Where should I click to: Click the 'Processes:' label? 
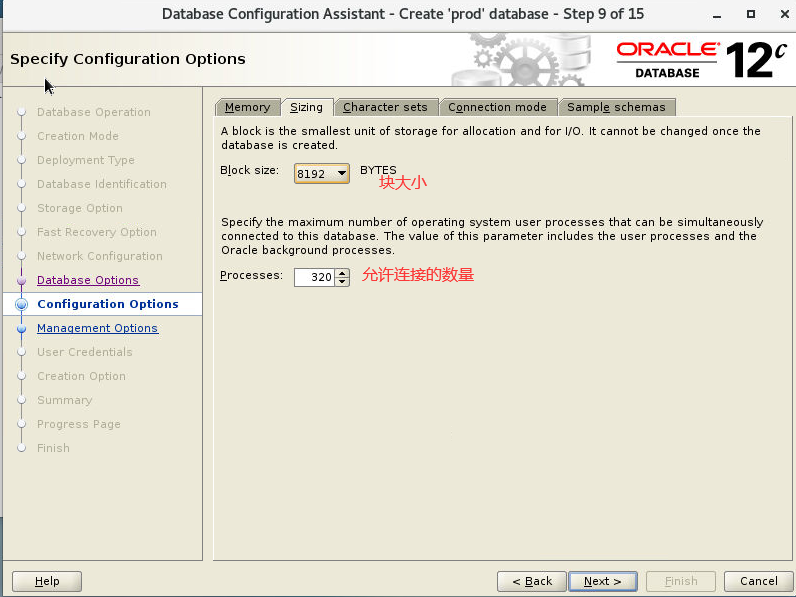click(x=251, y=275)
